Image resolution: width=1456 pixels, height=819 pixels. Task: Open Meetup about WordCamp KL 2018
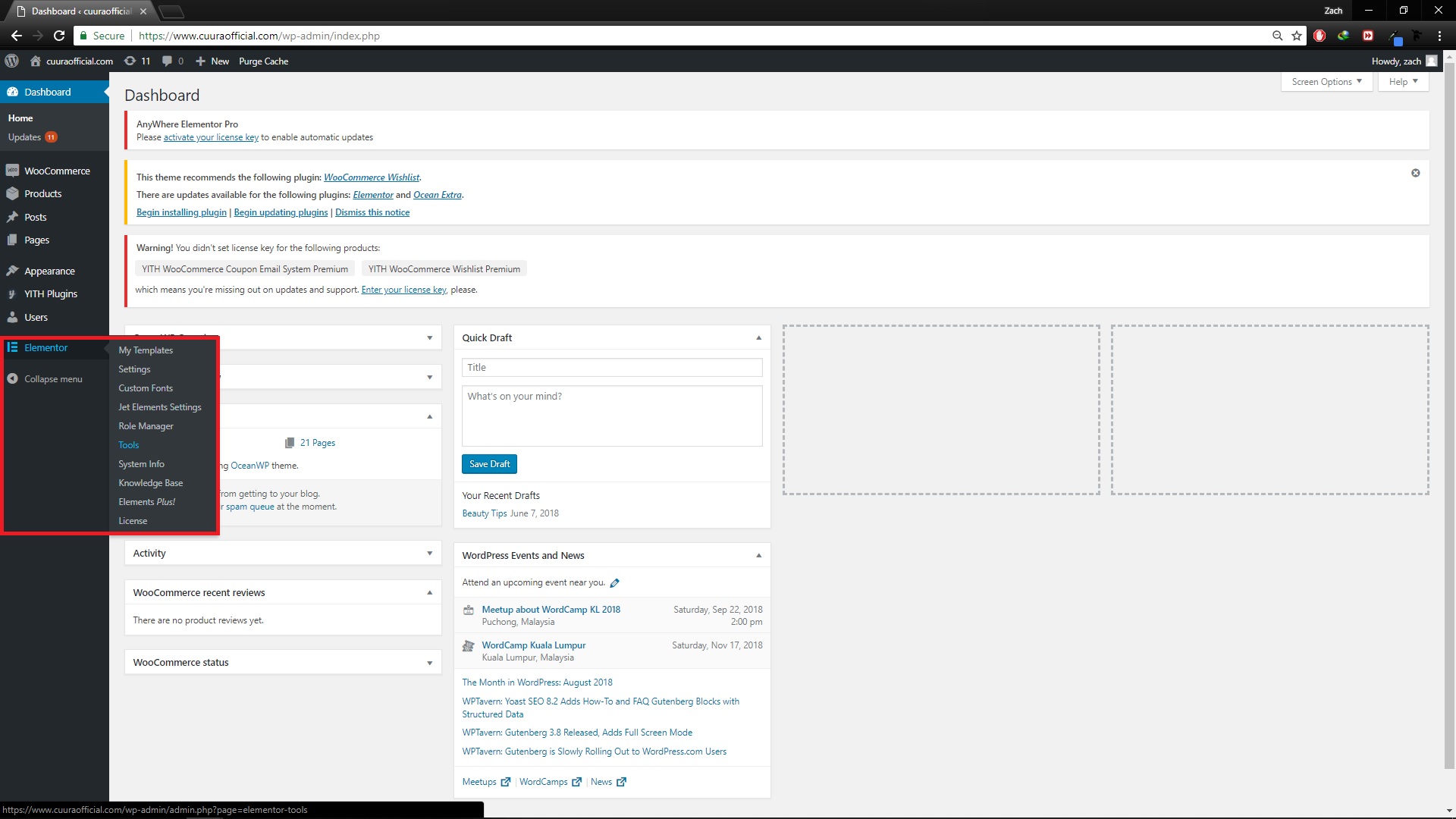click(x=551, y=610)
